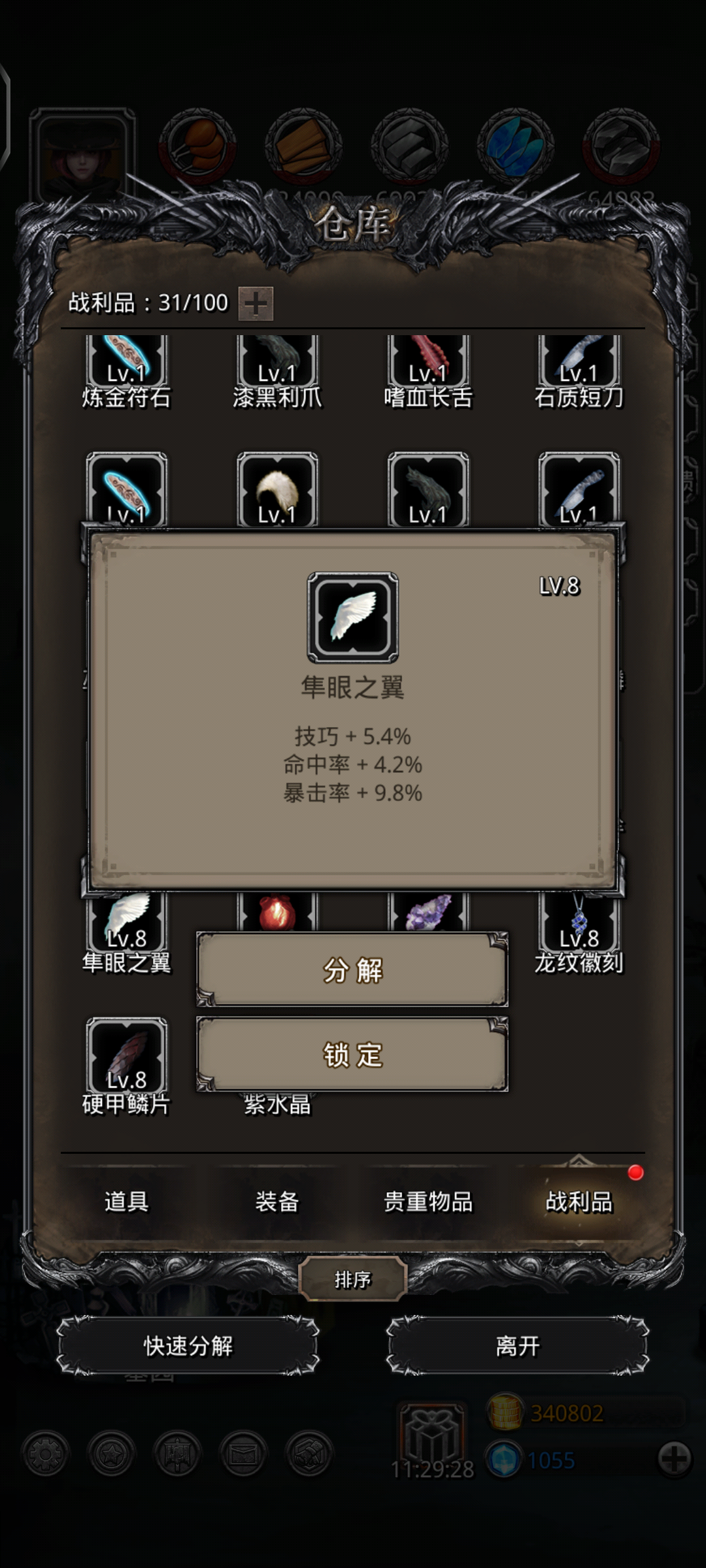
Task: Tap the 快速分解 quick dismantle button
Action: point(188,1346)
